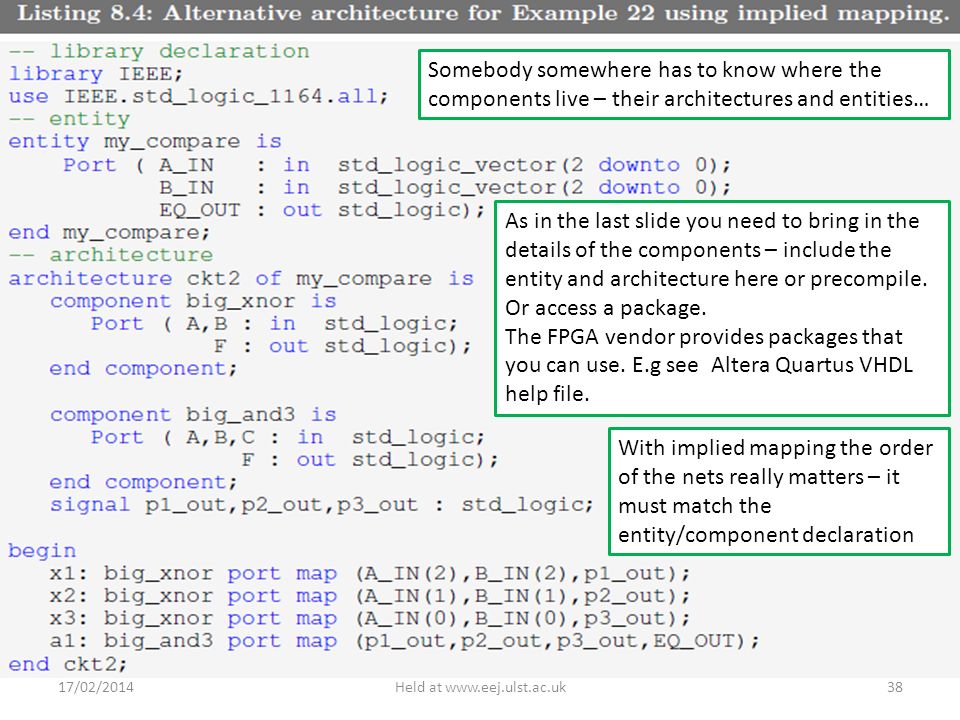Click the text 'Altera Quartus VHDL help file'
Viewport: 960px width, 720px height.
pyautogui.click(x=709, y=380)
